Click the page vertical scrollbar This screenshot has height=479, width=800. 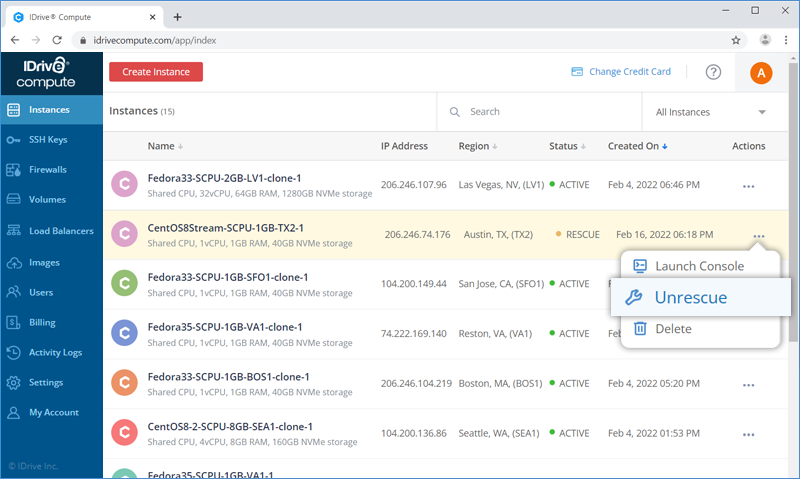(793, 202)
